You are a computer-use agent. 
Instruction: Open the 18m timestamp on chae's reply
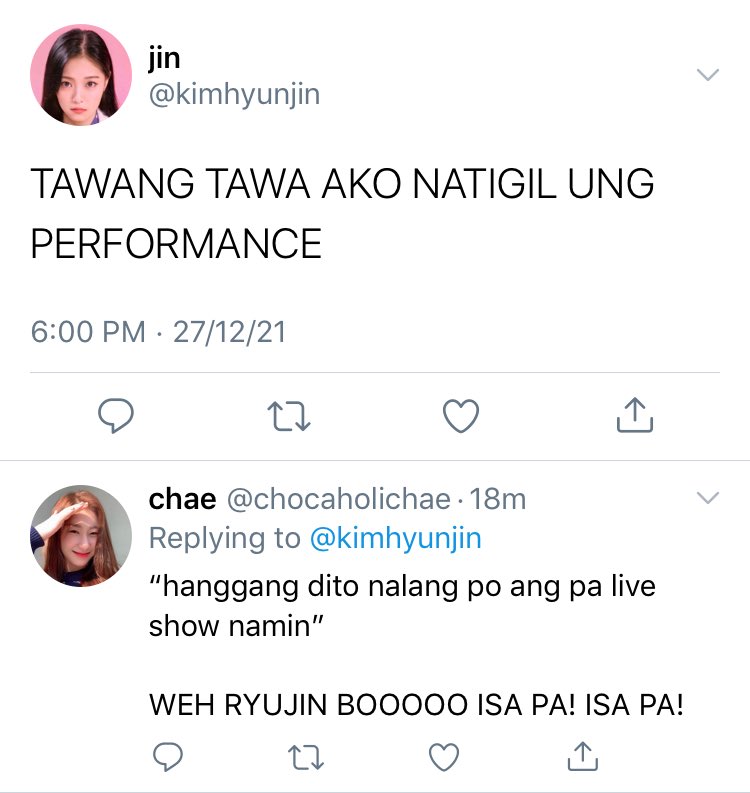pyautogui.click(x=498, y=499)
